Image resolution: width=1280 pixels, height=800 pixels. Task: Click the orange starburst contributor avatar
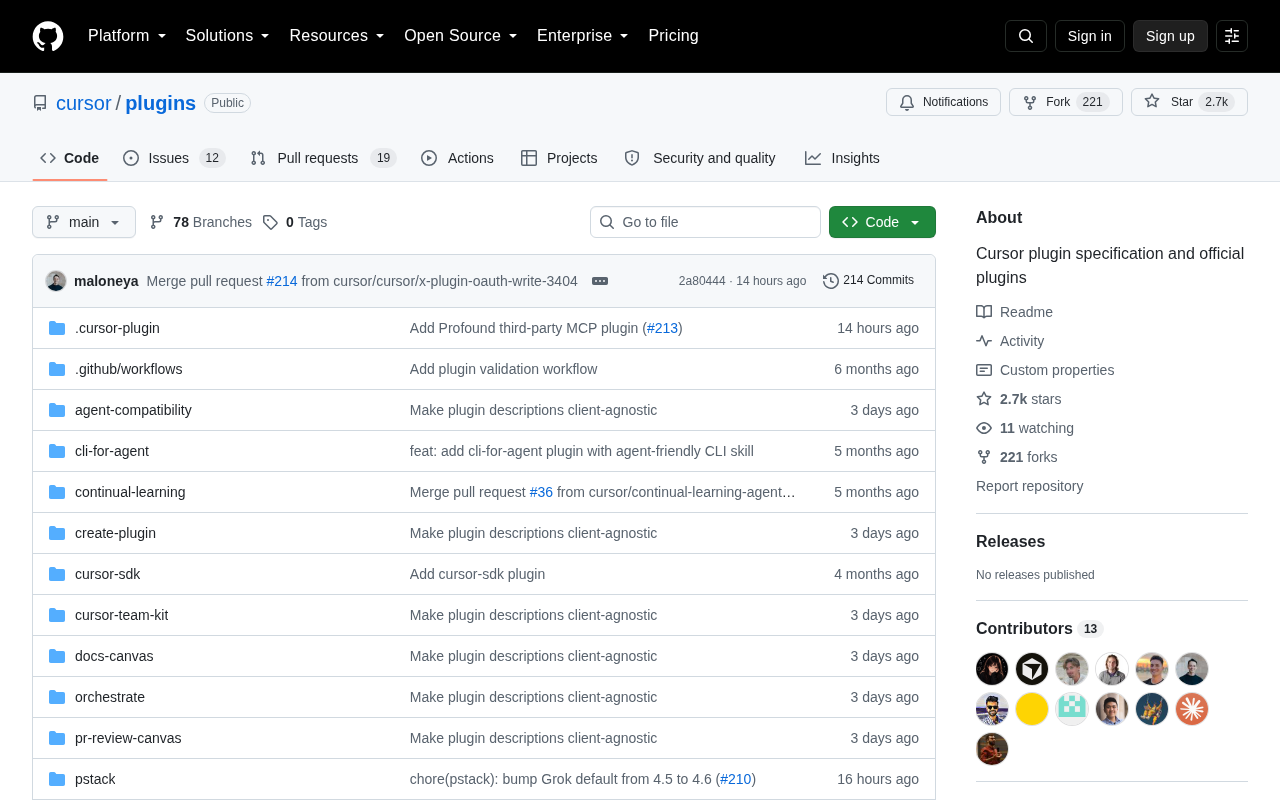1192,709
